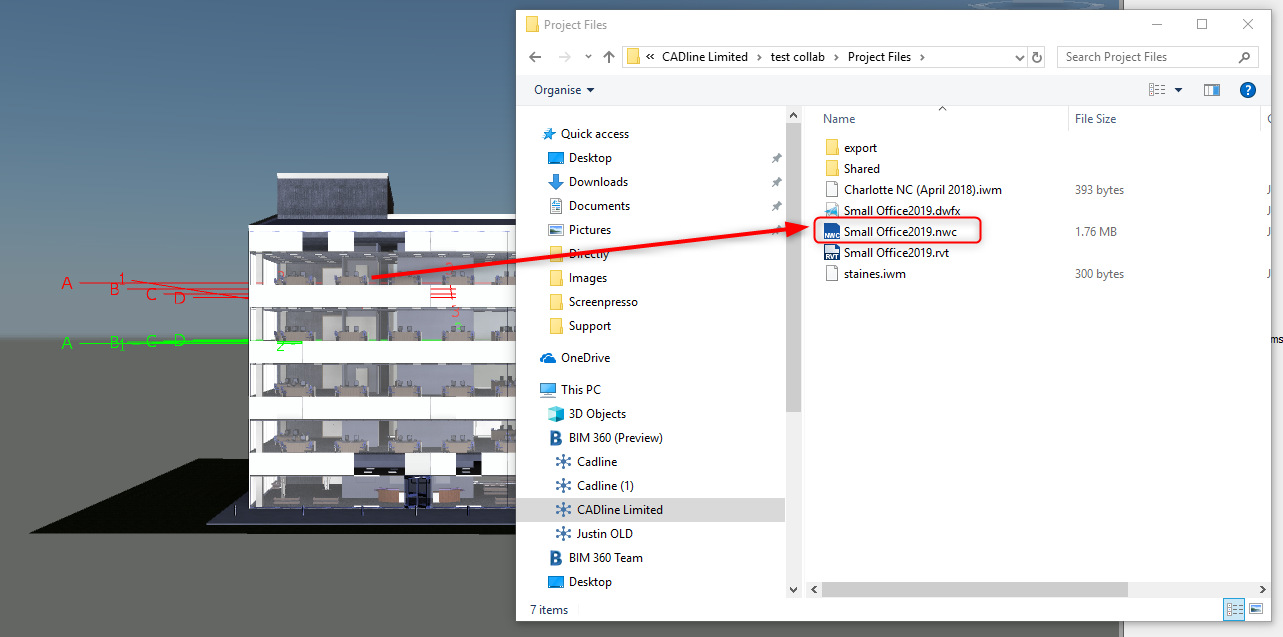Switch to details view button in status bar
This screenshot has width=1283, height=637.
click(x=1235, y=608)
